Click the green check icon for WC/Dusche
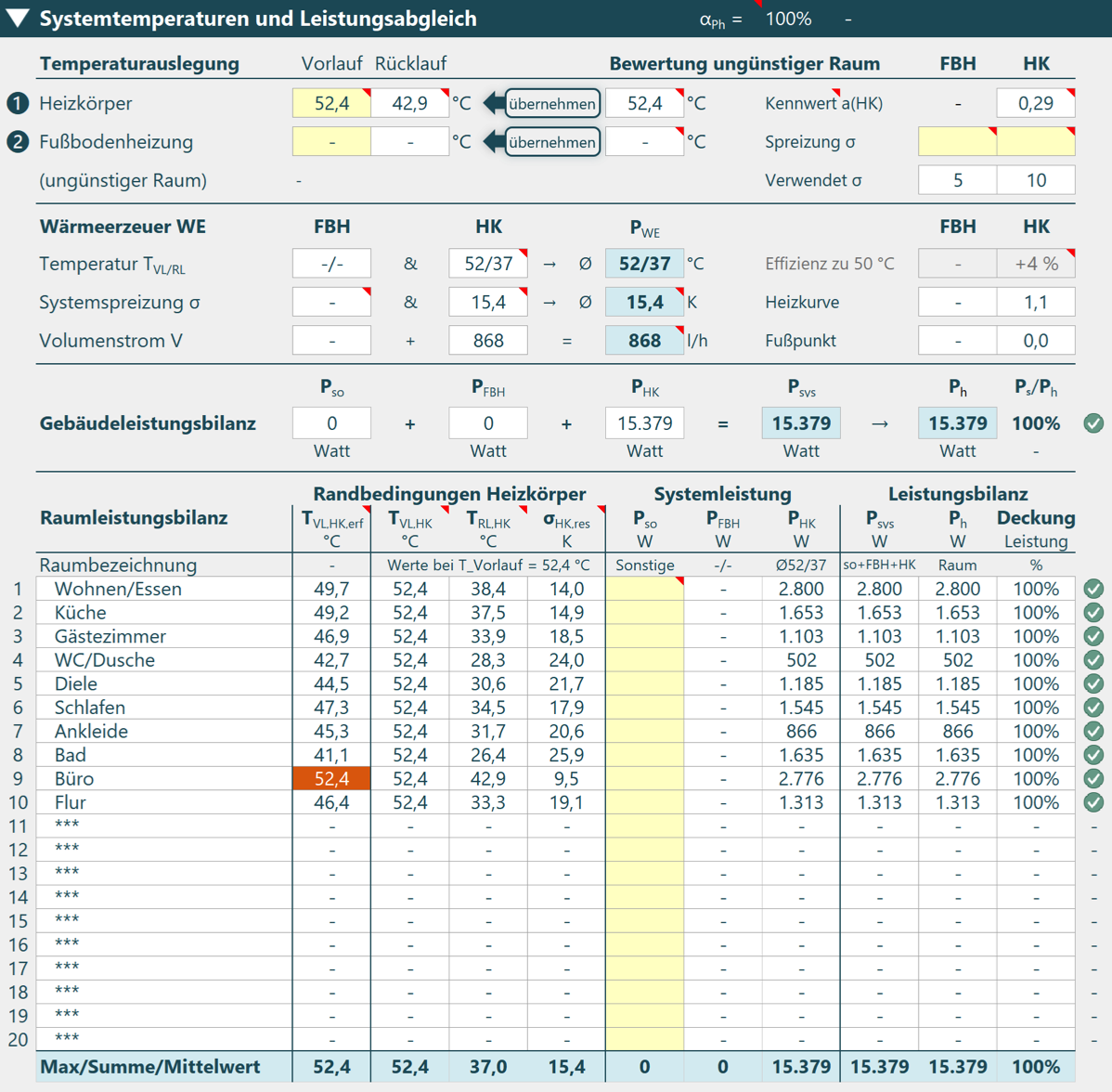This screenshot has width=1112, height=1092. (1093, 660)
